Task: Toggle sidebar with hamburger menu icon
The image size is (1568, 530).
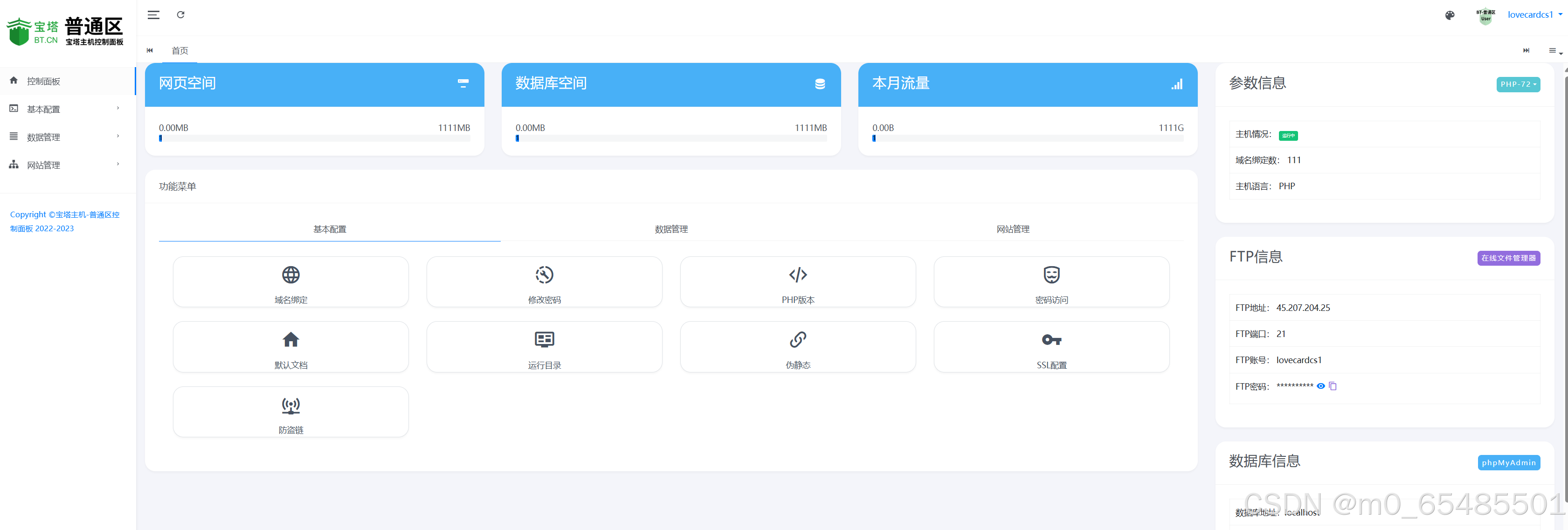Action: tap(153, 14)
